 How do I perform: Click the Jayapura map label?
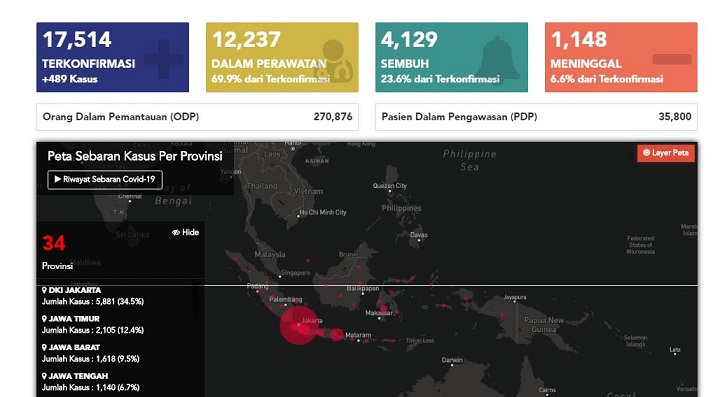tap(515, 297)
